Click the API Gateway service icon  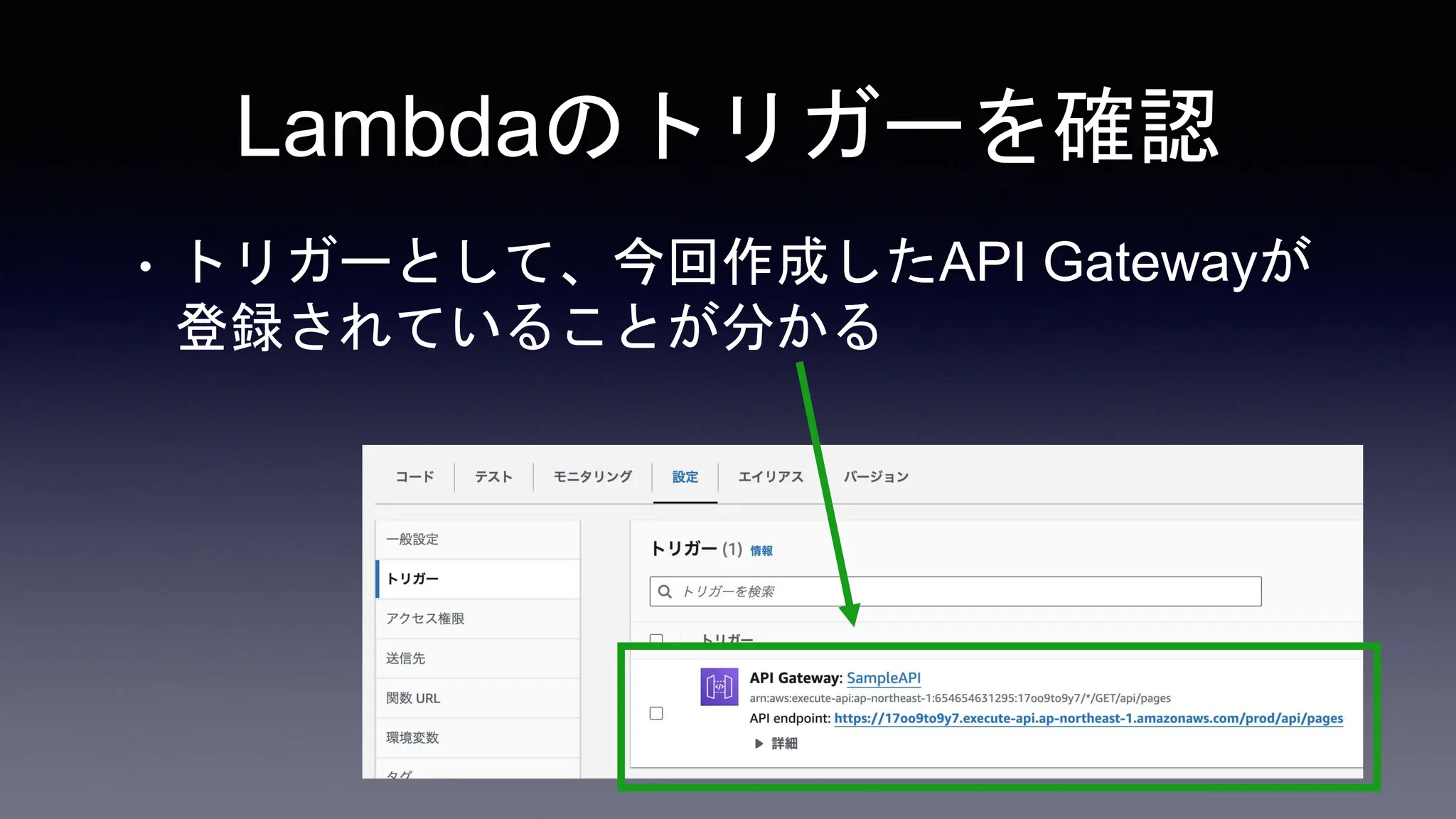pyautogui.click(x=719, y=687)
